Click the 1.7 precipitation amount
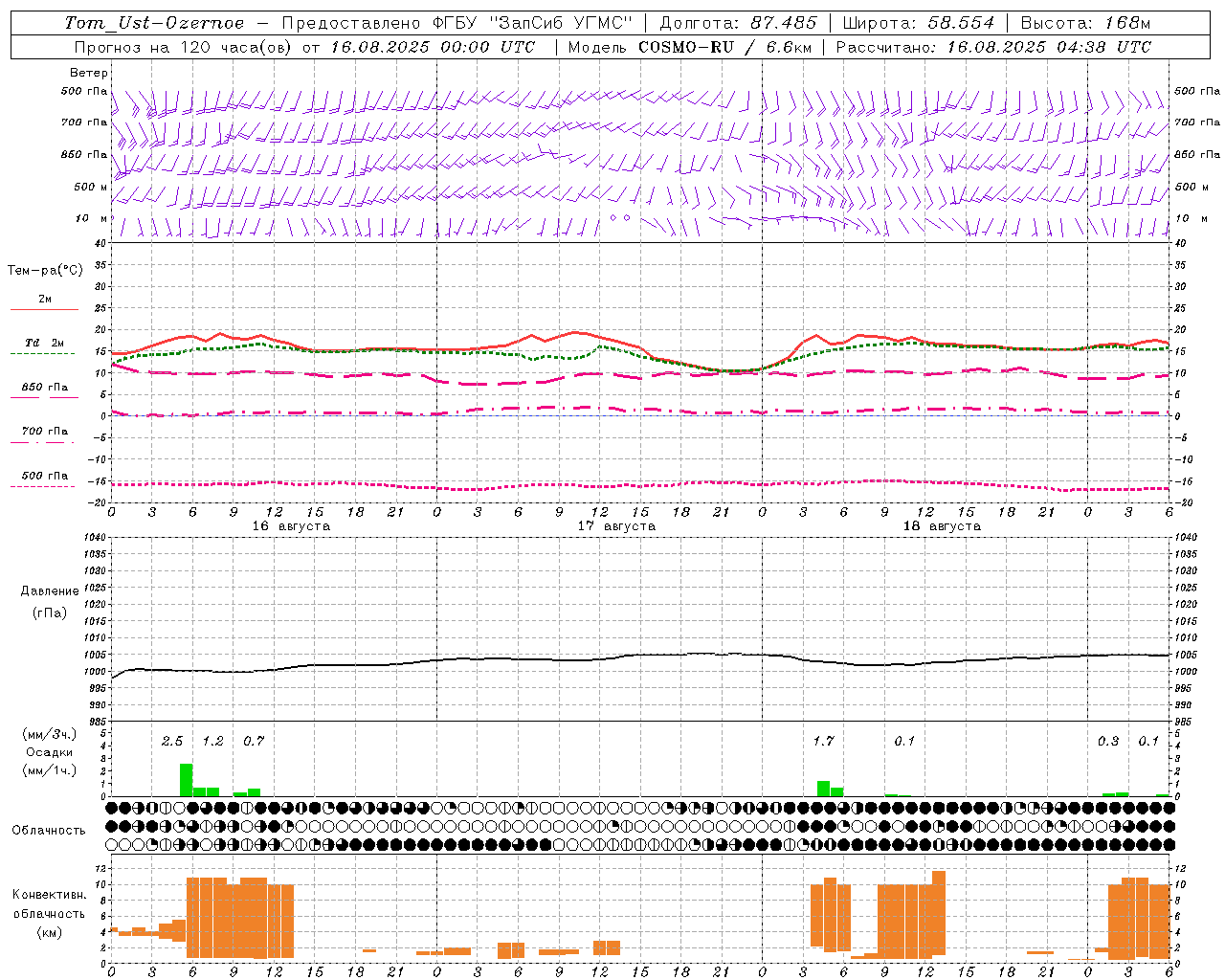Screen dimensions: 1225x980 [x=823, y=742]
